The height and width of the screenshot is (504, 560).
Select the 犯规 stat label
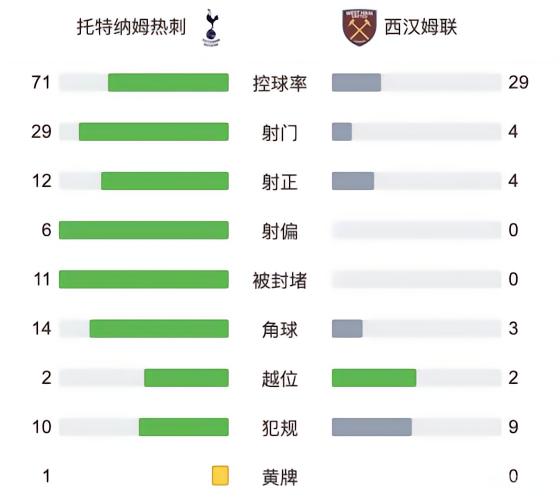(280, 428)
